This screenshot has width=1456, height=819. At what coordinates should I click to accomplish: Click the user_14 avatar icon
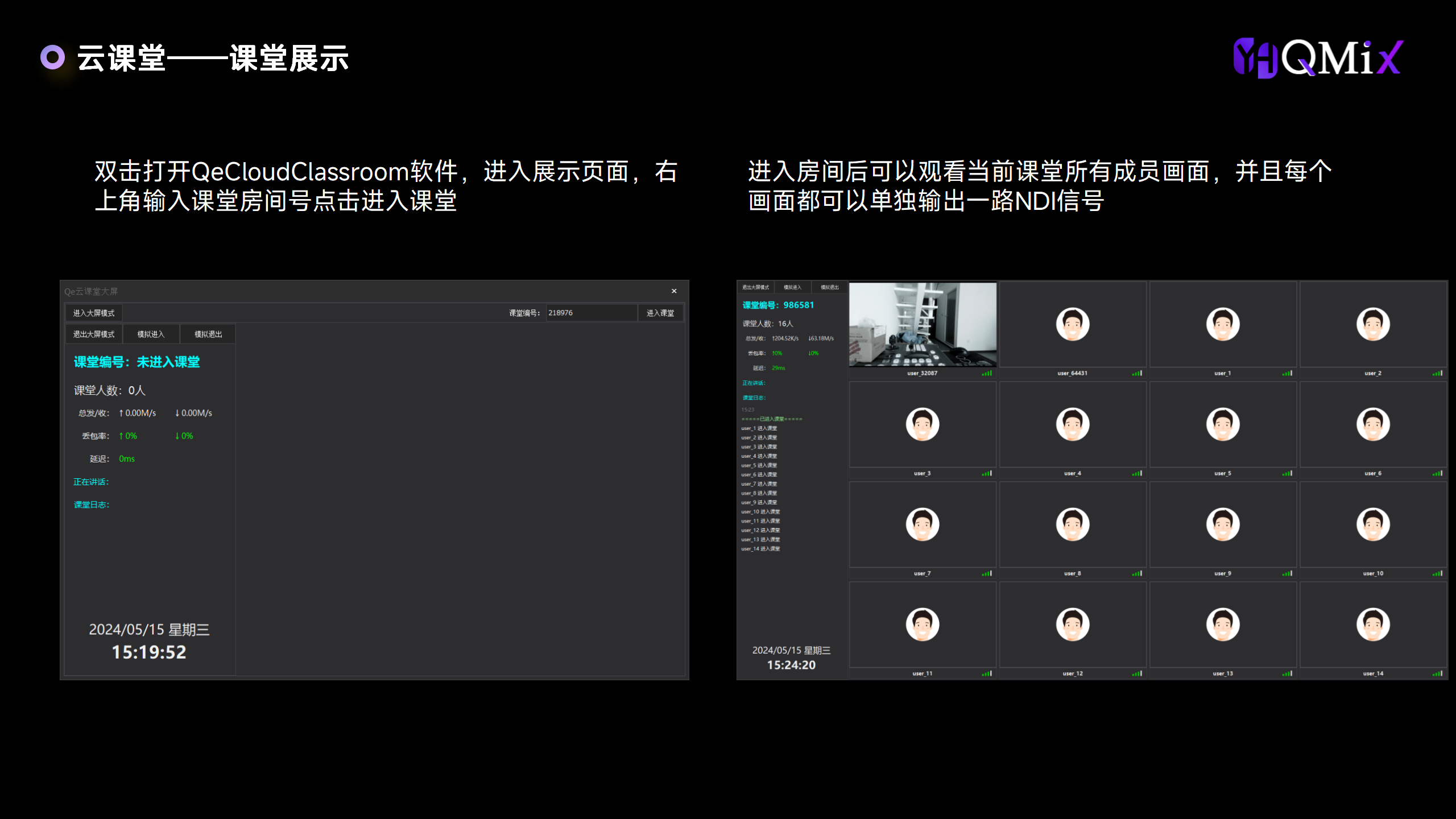(x=1373, y=624)
